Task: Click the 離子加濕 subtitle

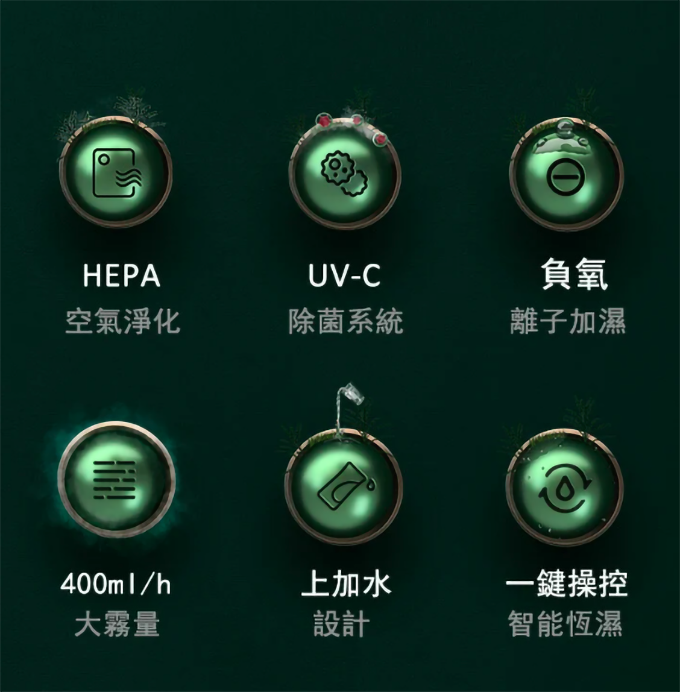Action: click(x=568, y=321)
